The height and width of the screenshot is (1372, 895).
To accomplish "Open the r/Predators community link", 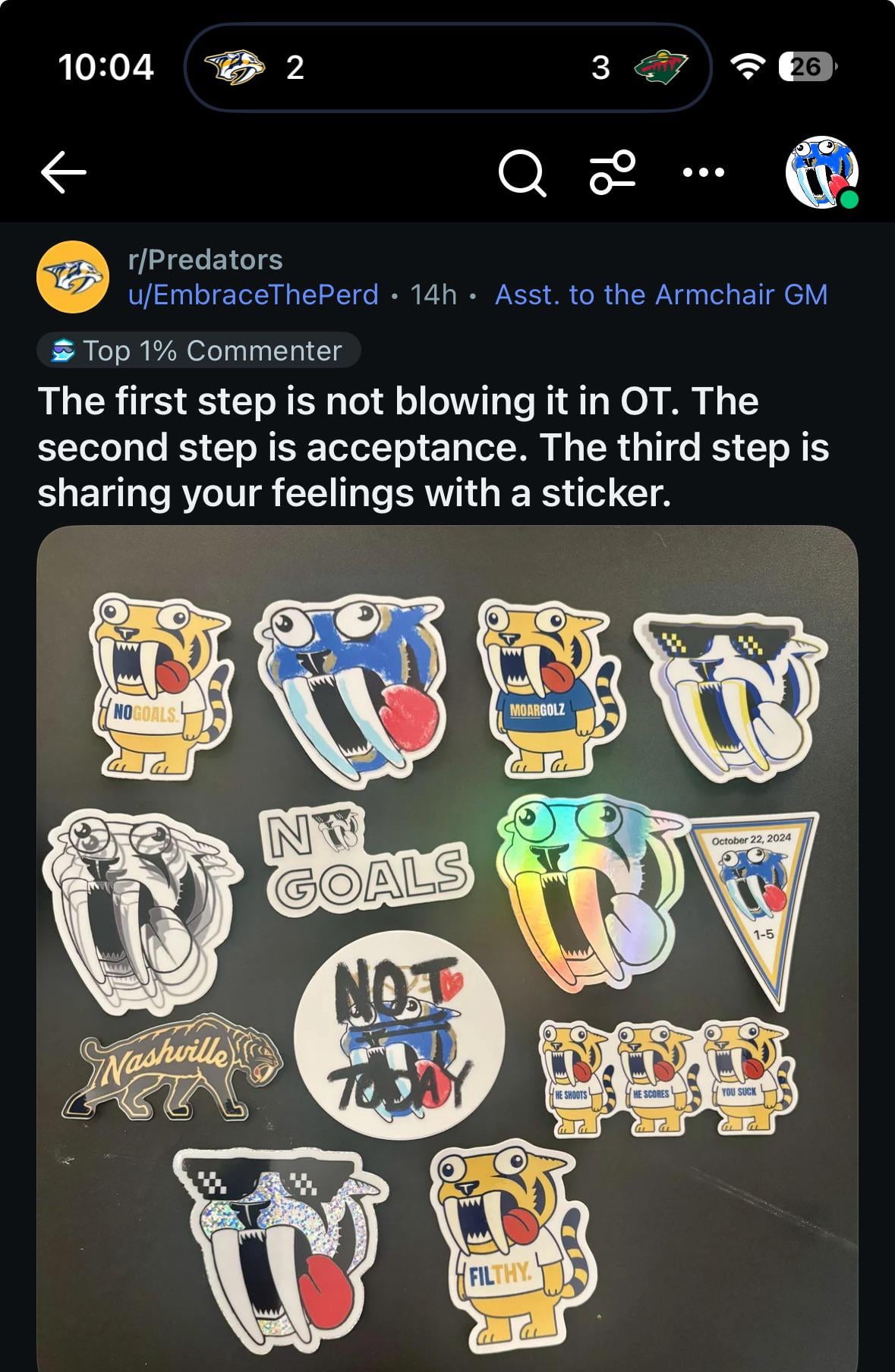I will pos(205,260).
